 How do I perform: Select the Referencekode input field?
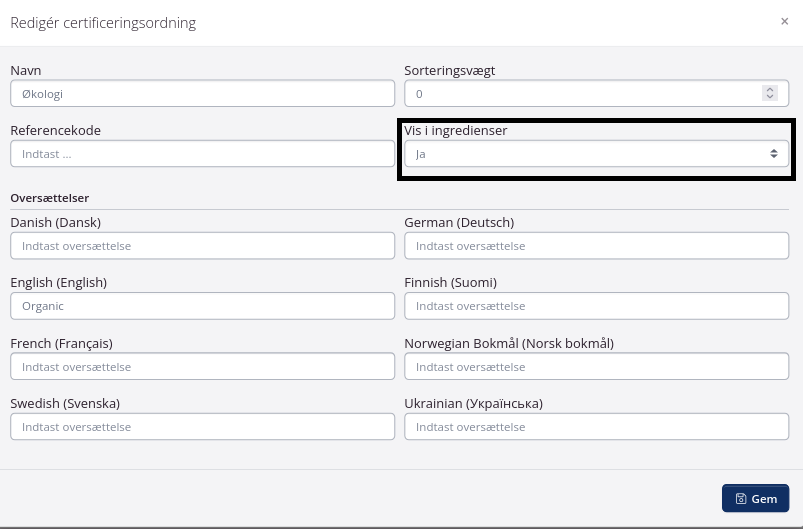point(202,154)
